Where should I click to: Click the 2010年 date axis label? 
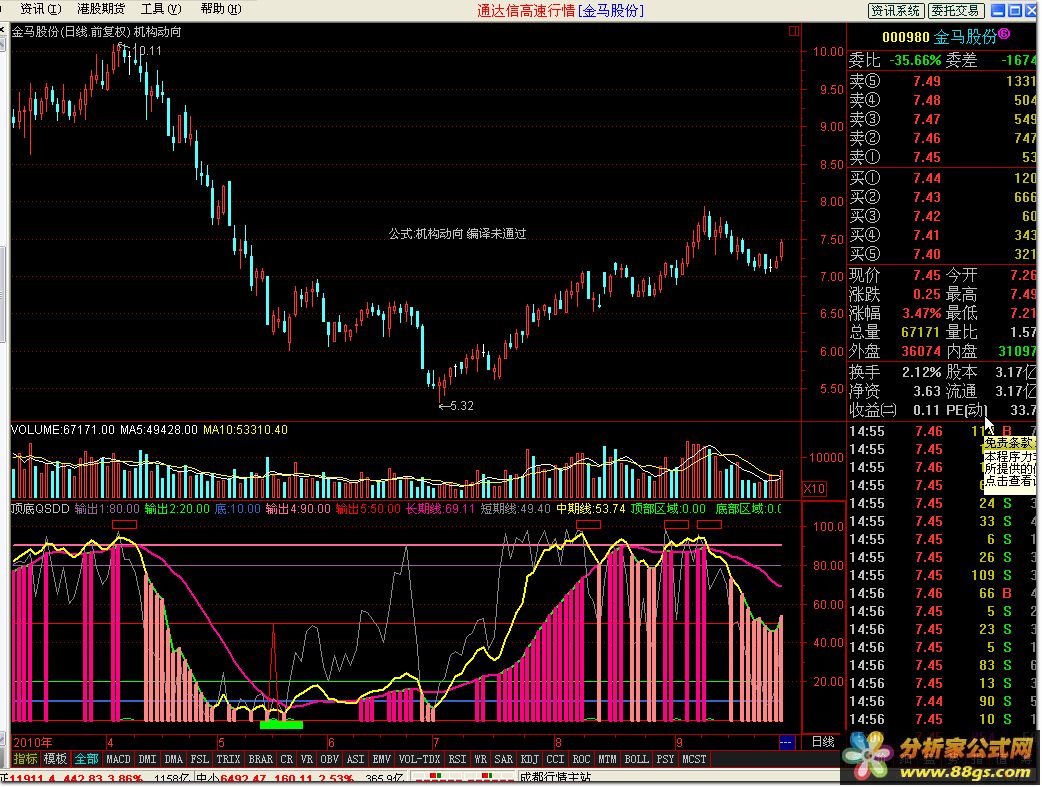click(x=33, y=742)
